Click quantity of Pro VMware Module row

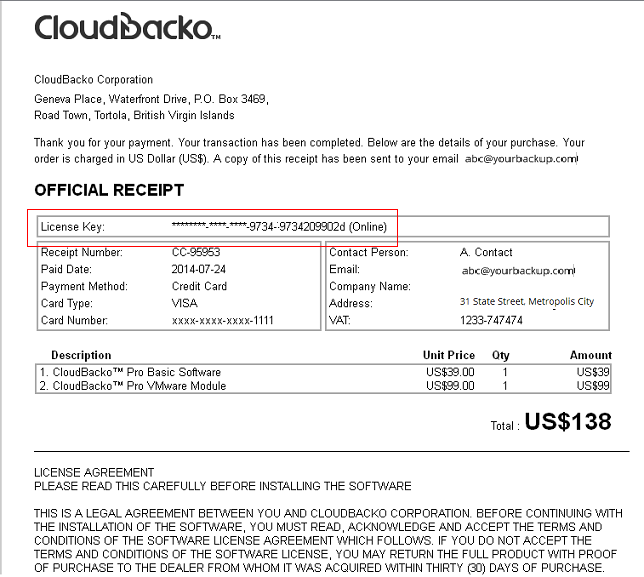coord(505,386)
